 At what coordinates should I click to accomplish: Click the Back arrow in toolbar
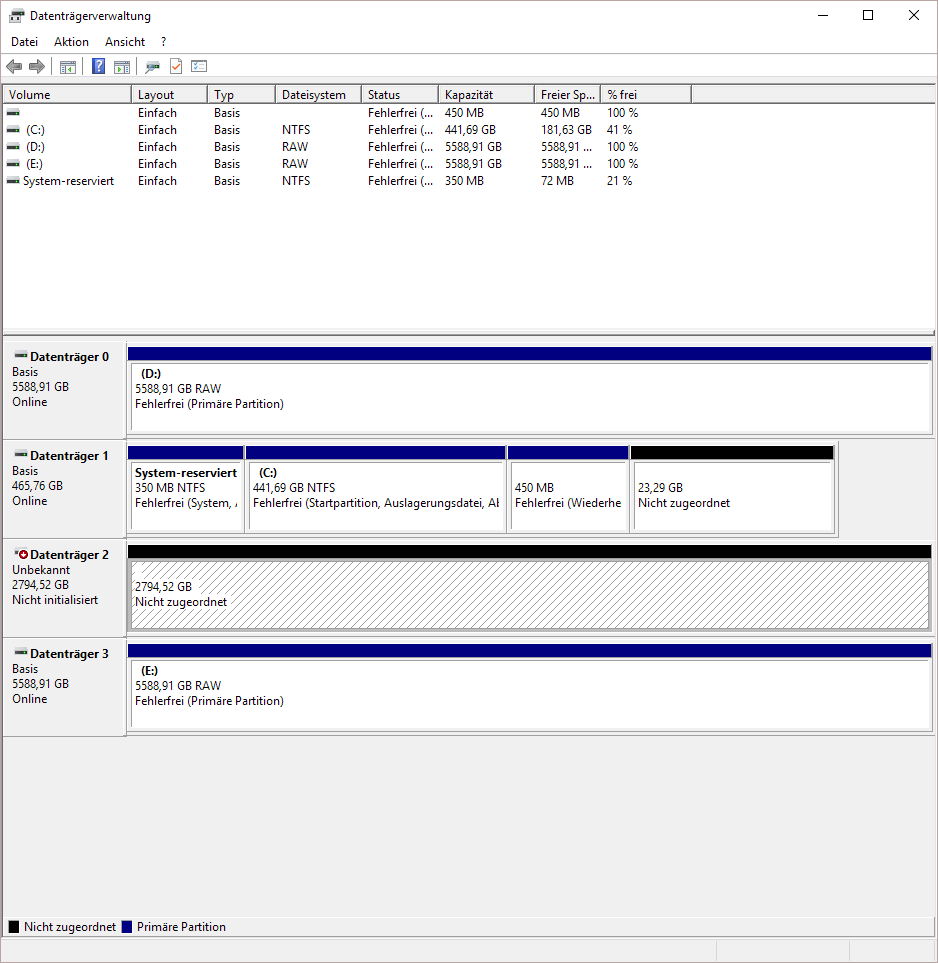coord(14,66)
